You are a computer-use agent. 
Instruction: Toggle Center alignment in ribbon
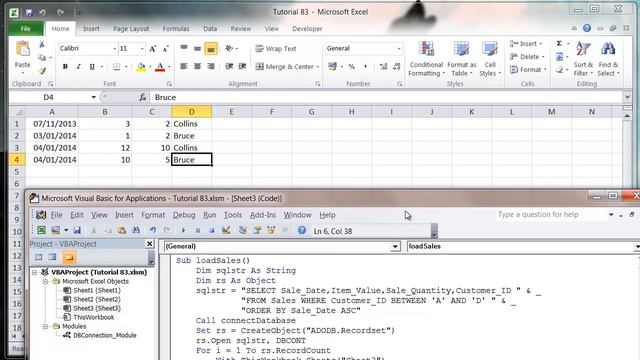(198, 66)
